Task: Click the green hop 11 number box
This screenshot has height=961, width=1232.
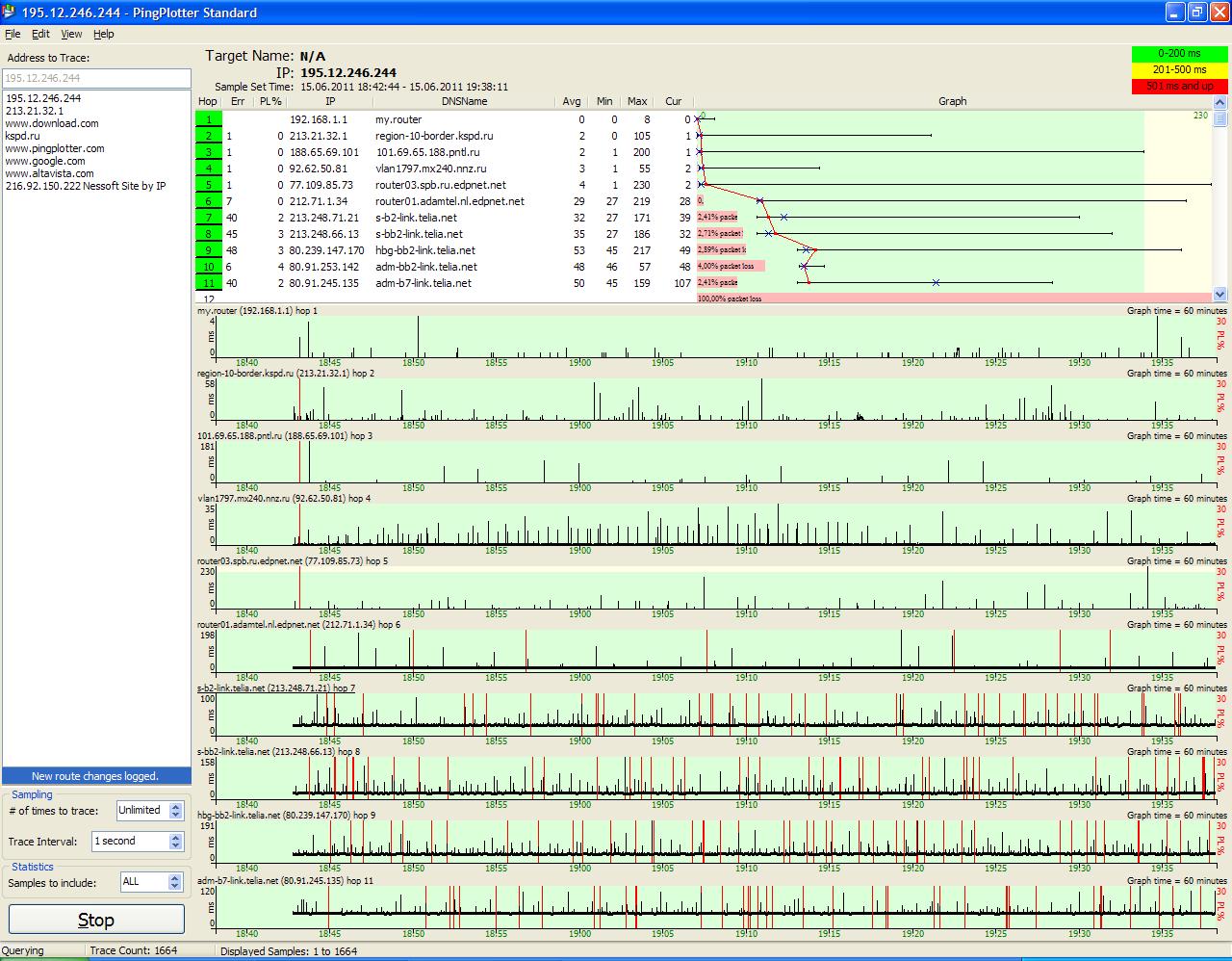Action: point(209,283)
